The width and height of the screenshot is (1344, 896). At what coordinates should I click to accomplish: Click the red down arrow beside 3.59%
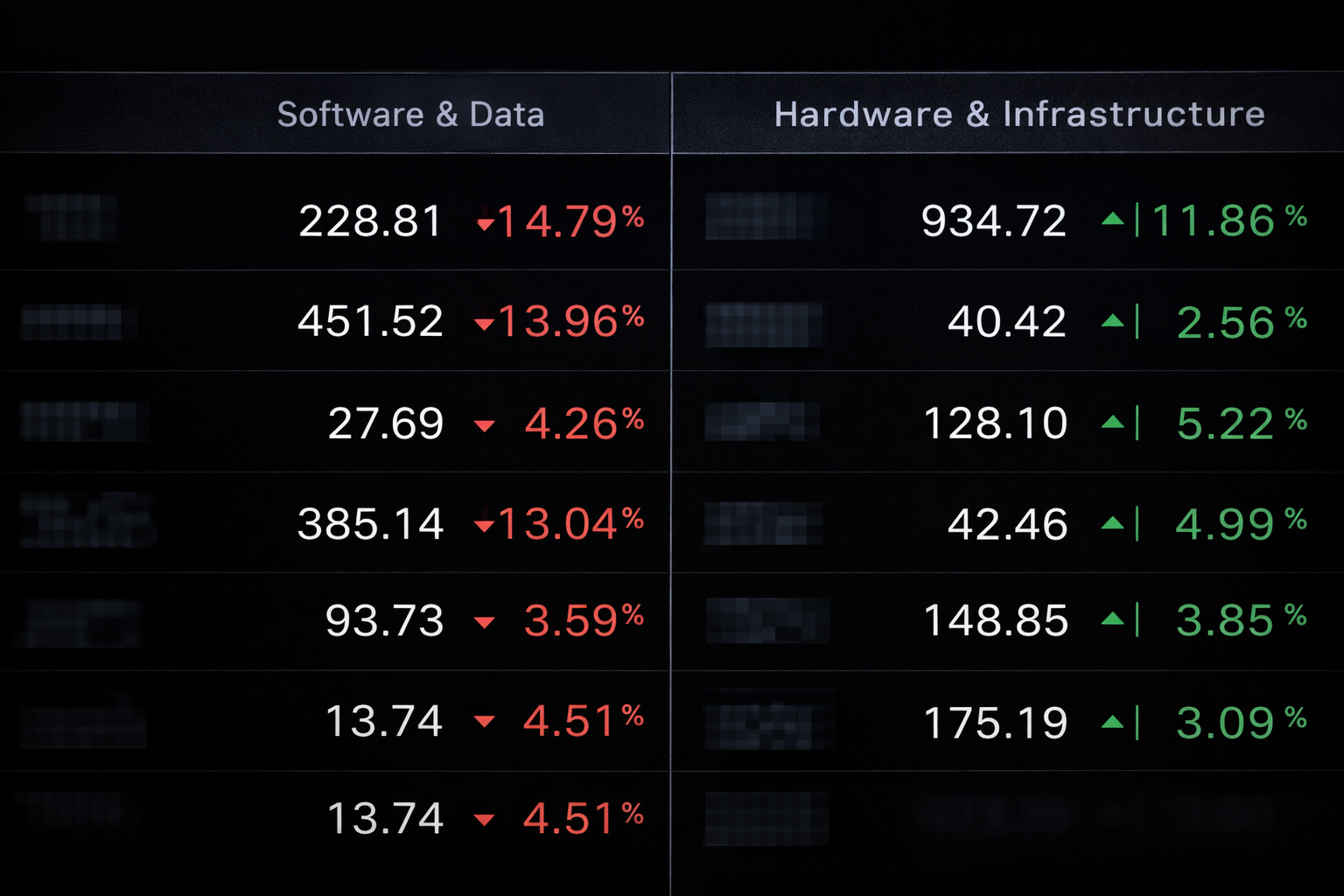(x=484, y=622)
